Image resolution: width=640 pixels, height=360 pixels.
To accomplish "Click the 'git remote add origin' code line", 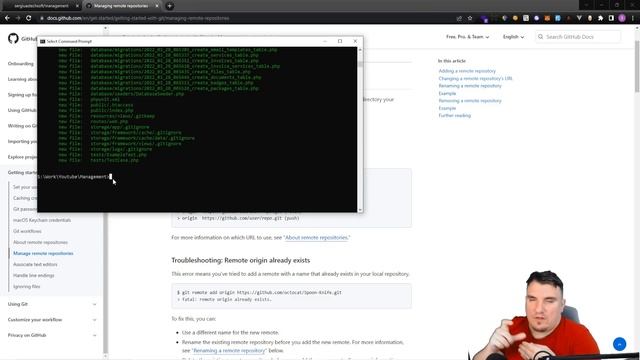I will pos(259,293).
